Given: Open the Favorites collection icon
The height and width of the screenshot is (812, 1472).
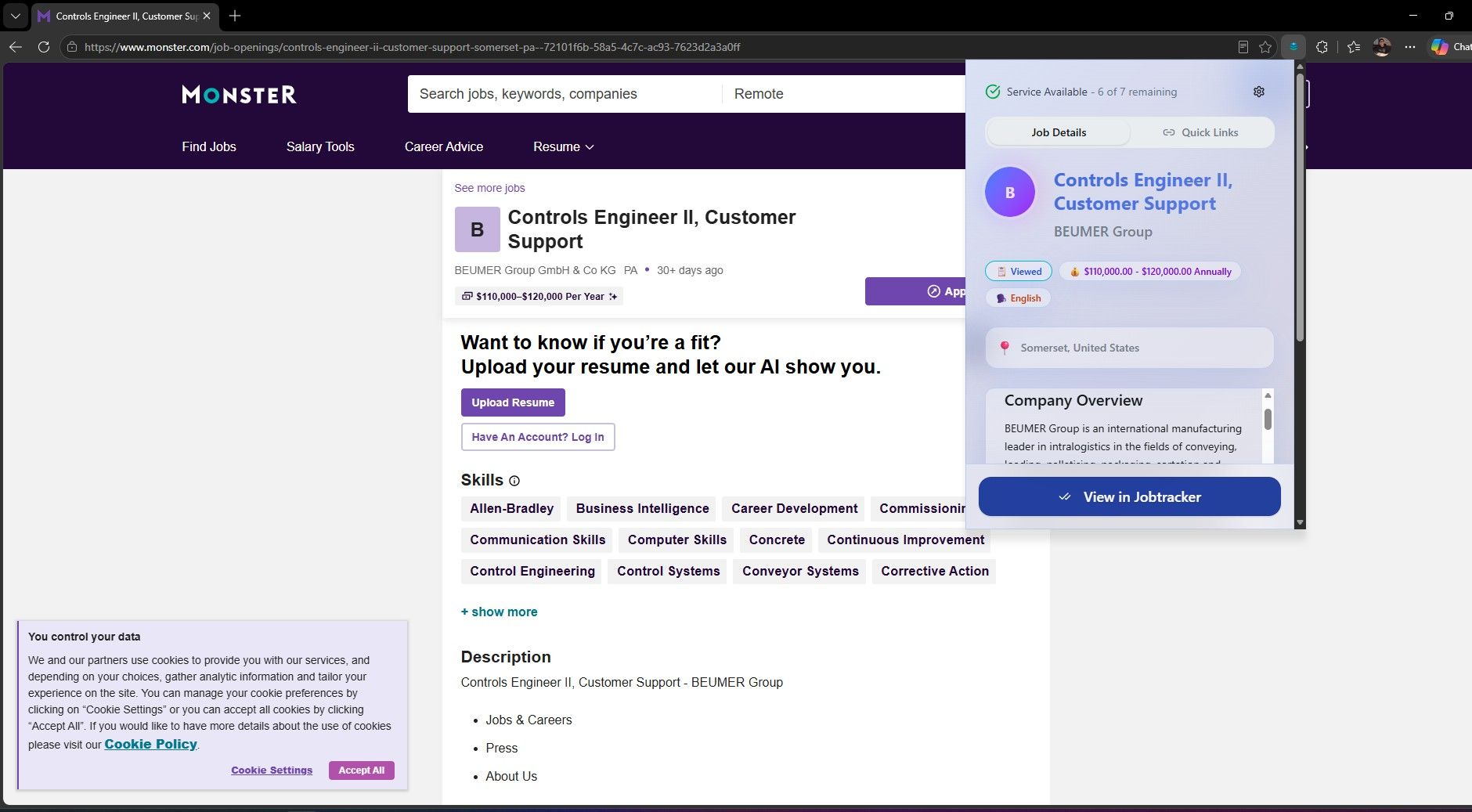Looking at the screenshot, I should [x=1354, y=47].
